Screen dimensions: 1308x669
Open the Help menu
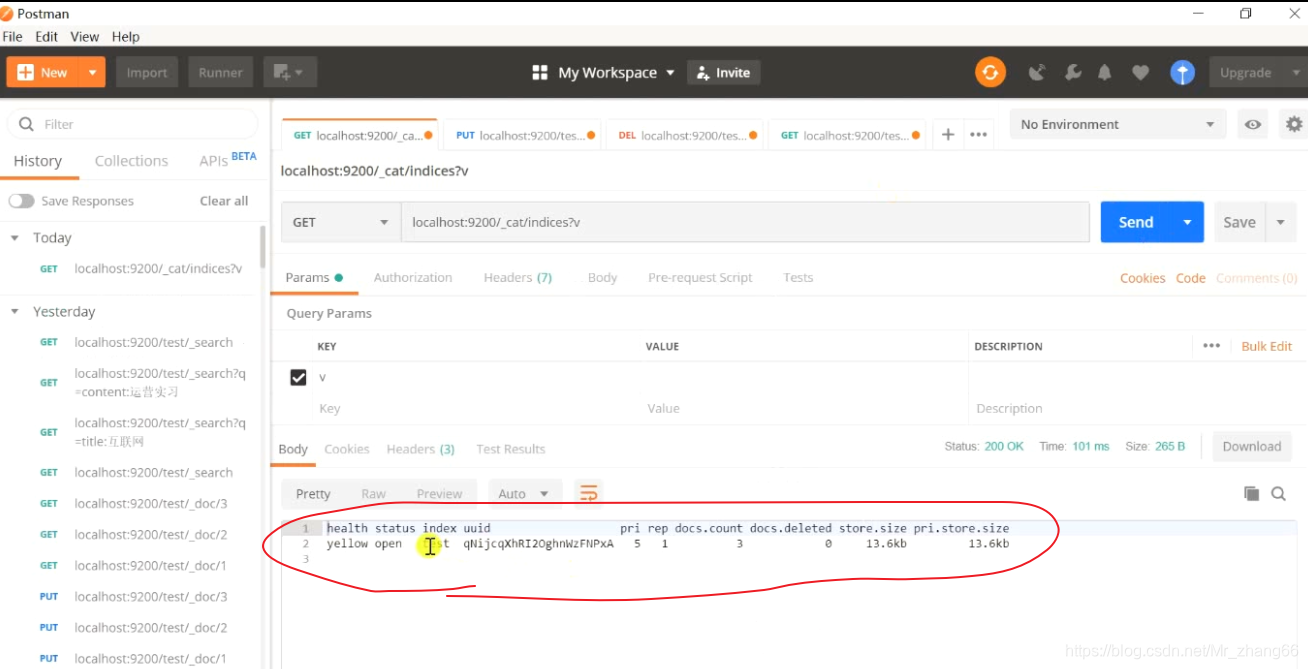pos(126,36)
